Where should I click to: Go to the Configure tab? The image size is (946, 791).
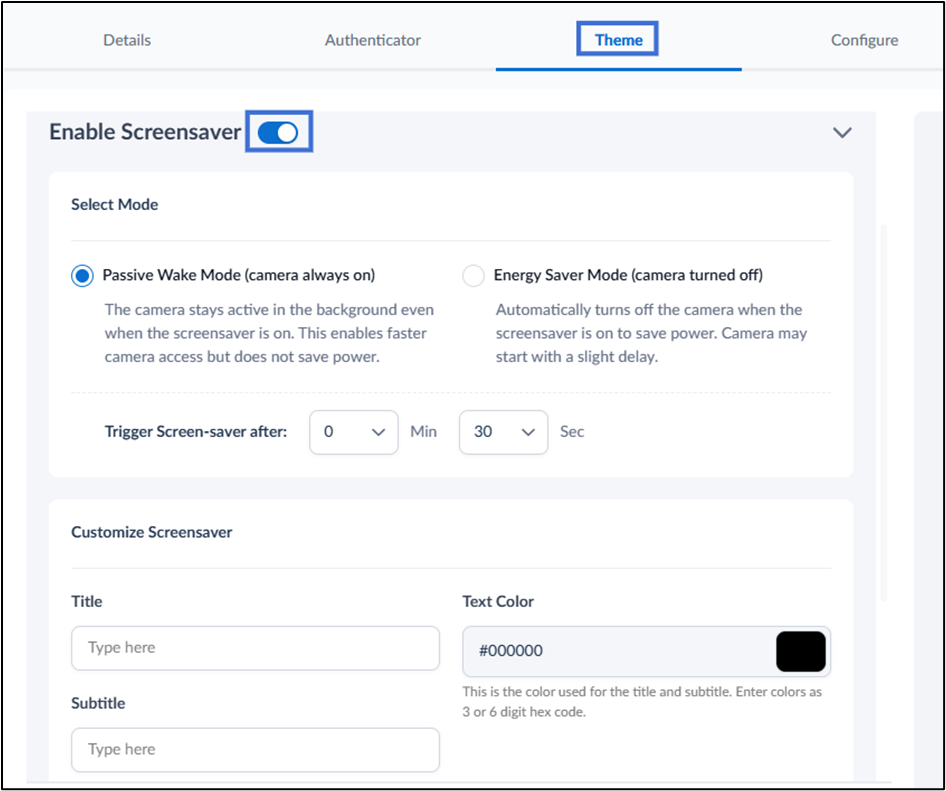coord(864,40)
